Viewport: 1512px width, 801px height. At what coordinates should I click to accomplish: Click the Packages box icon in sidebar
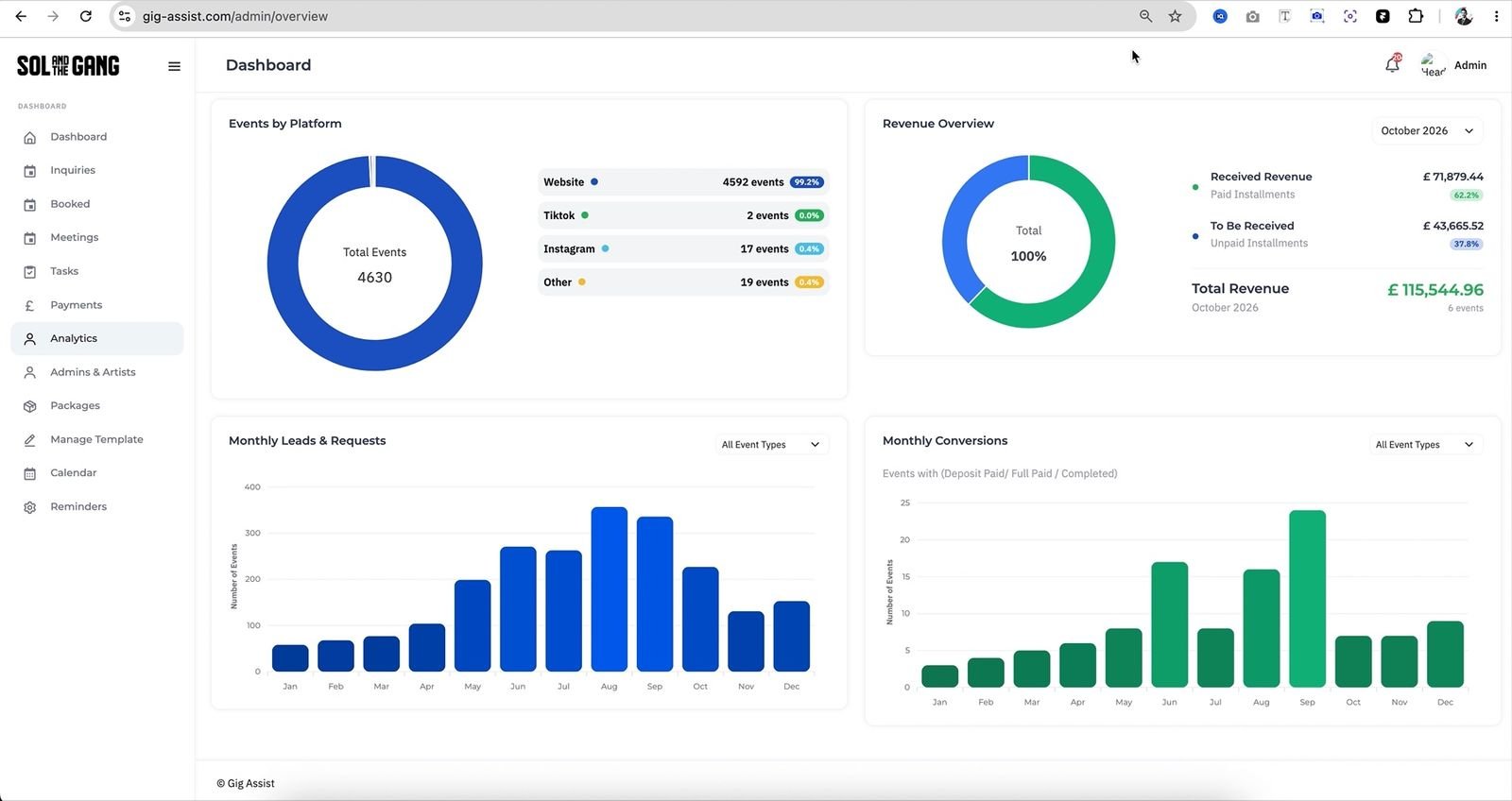[30, 406]
